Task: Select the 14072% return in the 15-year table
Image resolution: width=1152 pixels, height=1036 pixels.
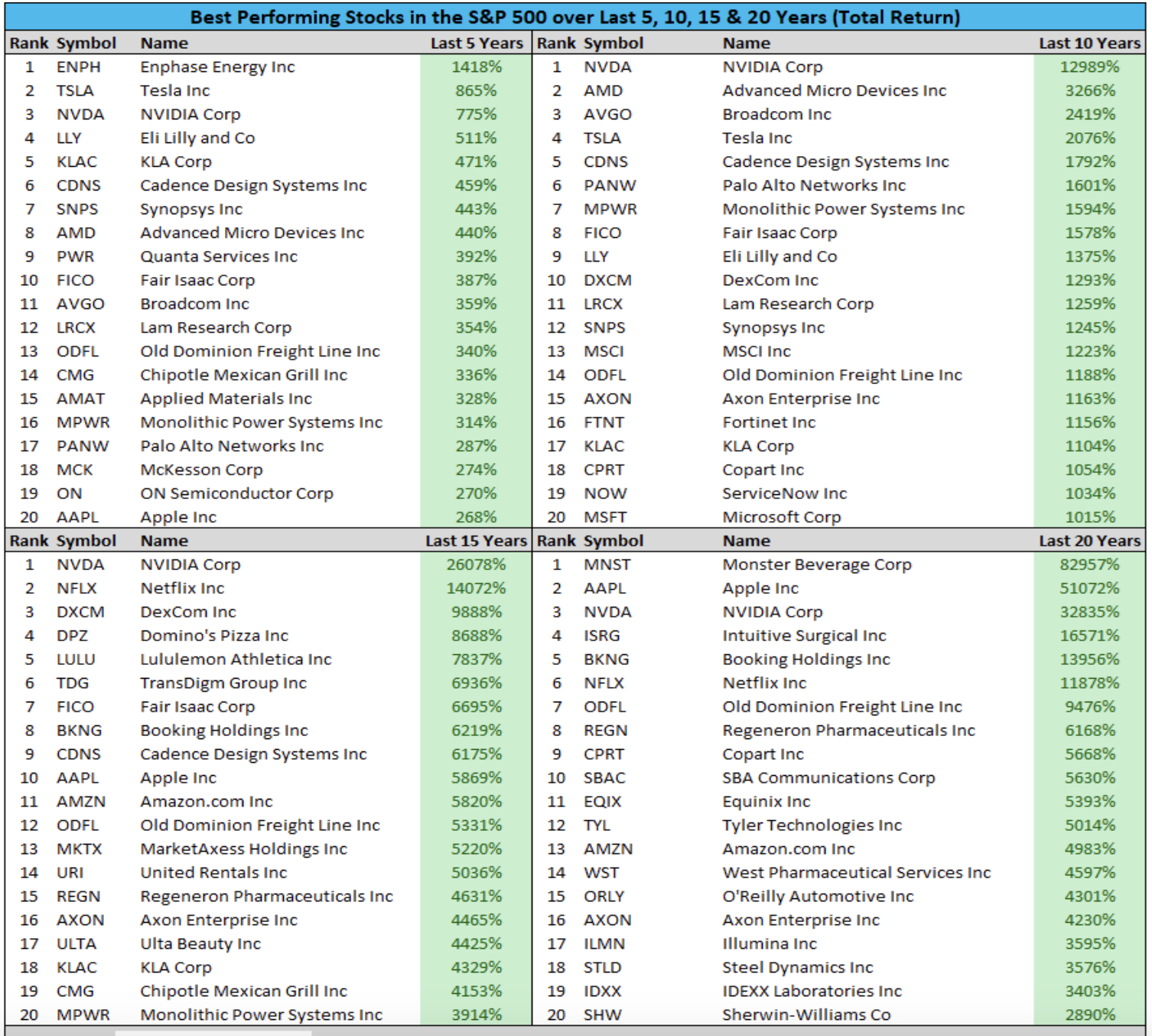Action: [x=476, y=588]
